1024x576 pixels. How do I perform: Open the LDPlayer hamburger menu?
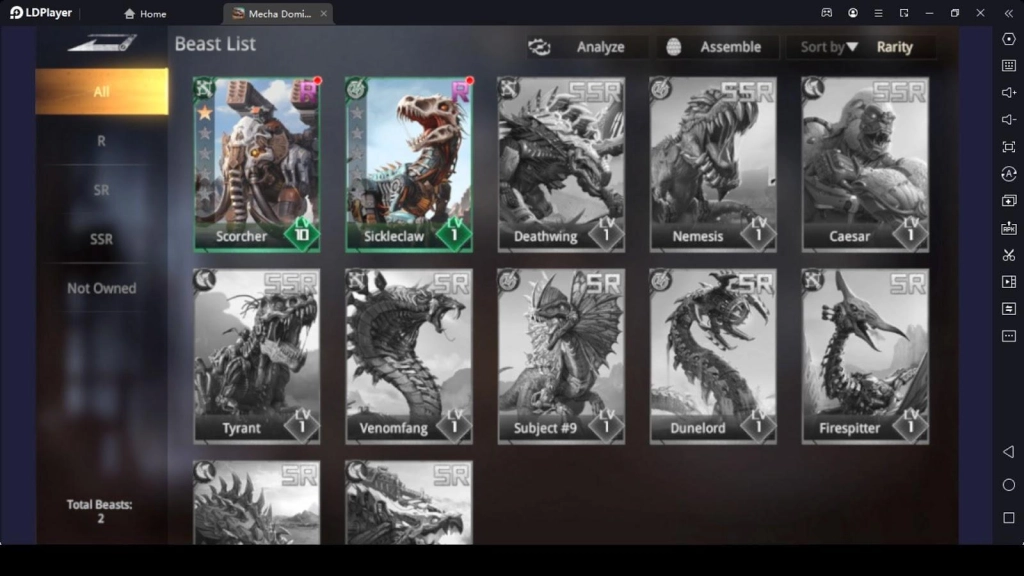pyautogui.click(x=878, y=13)
